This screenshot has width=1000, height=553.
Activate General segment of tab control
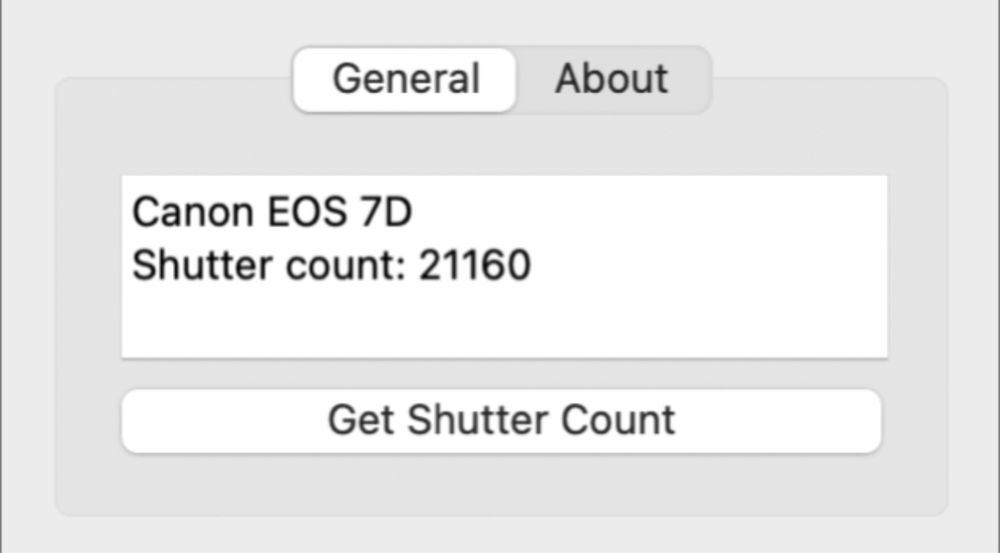(x=406, y=79)
